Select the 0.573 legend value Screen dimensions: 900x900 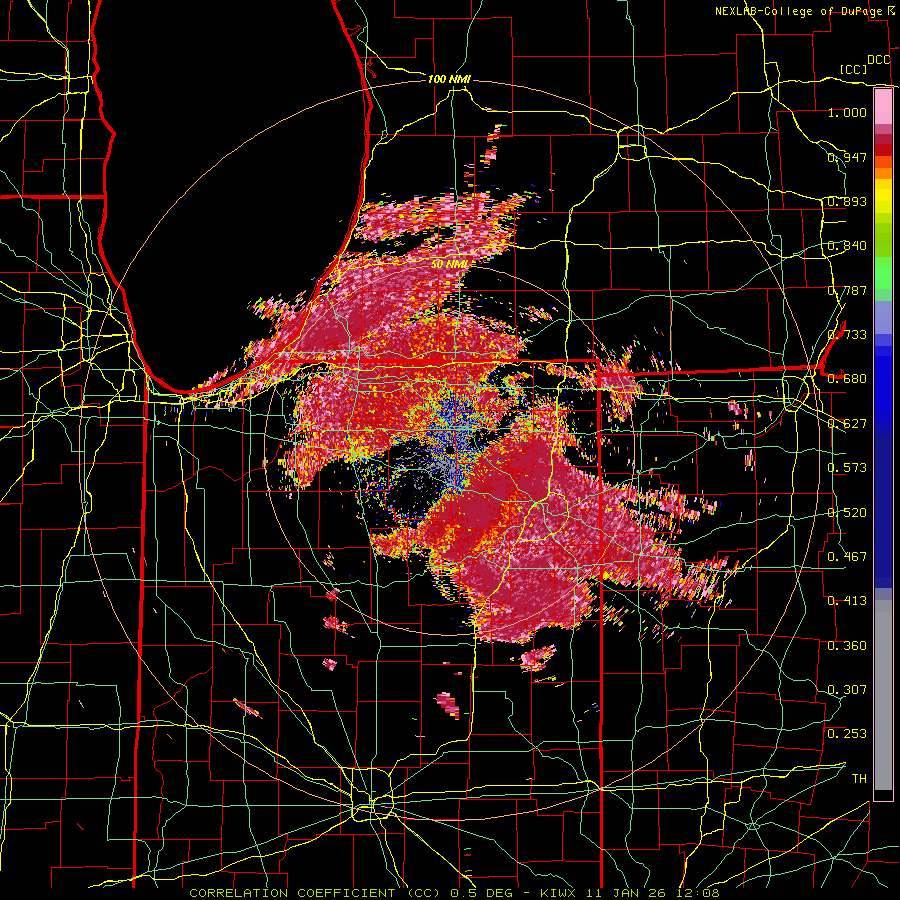[x=847, y=468]
